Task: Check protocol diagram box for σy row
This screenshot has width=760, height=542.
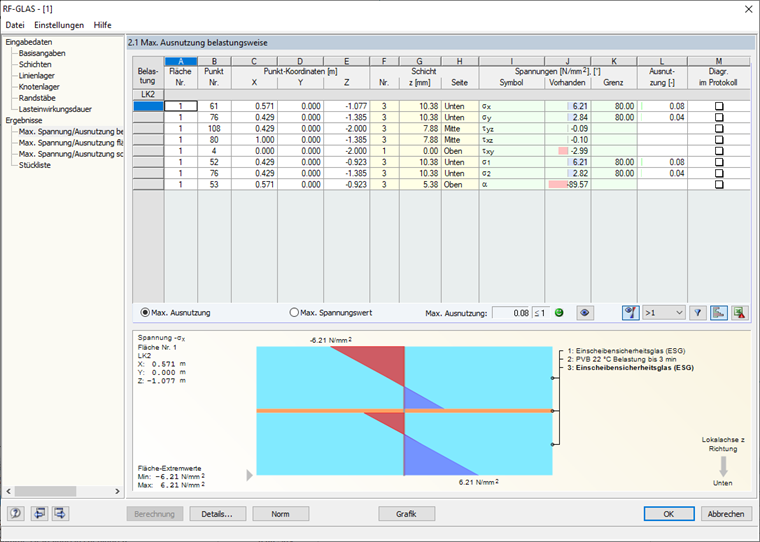Action: 719,117
